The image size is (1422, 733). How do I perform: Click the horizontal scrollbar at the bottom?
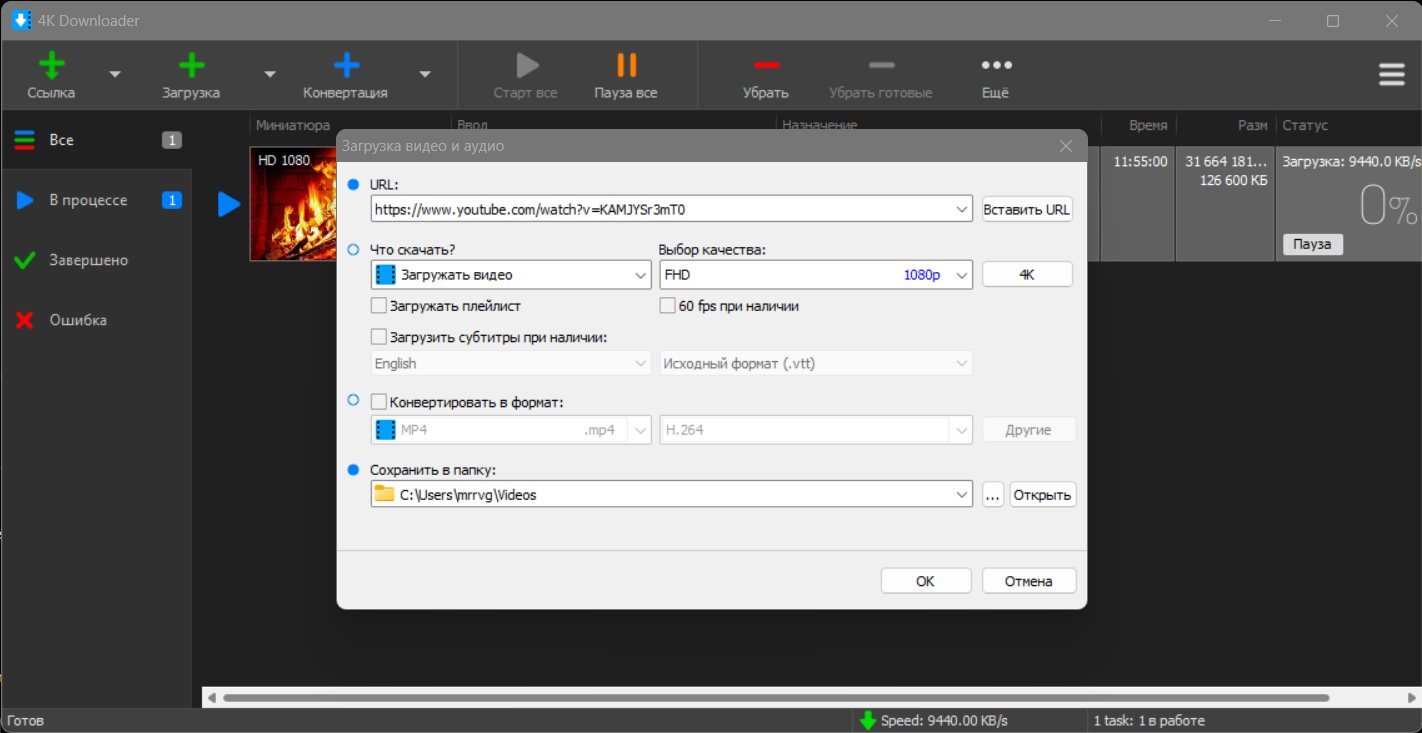(776, 698)
